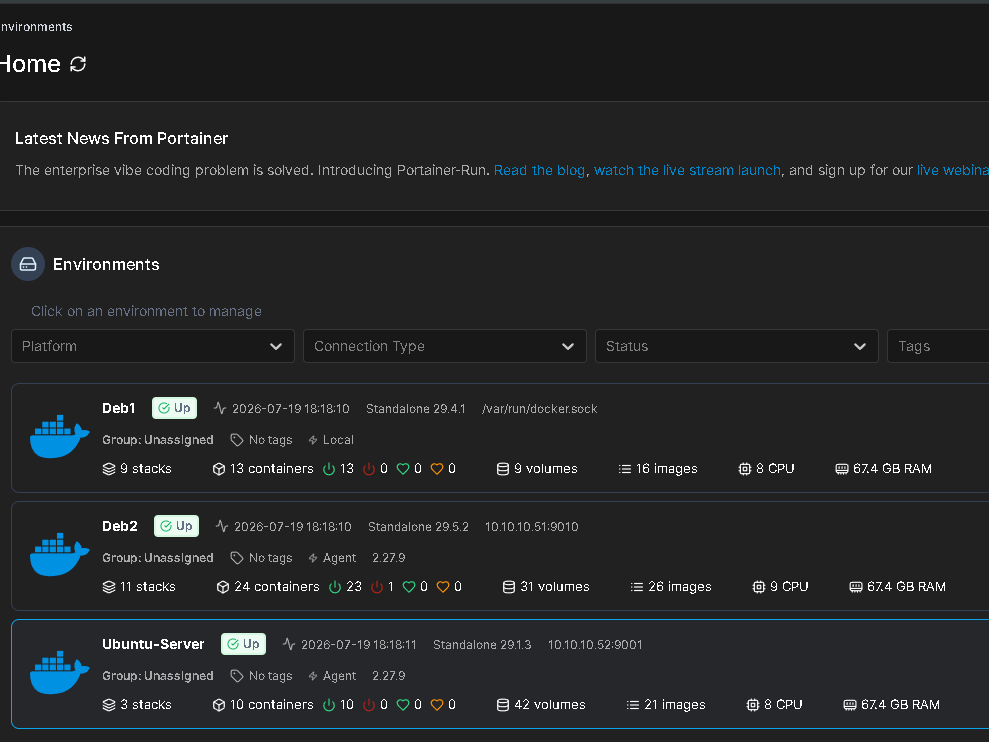Click the Ubuntu-Server Docker whale logo

[x=59, y=672]
